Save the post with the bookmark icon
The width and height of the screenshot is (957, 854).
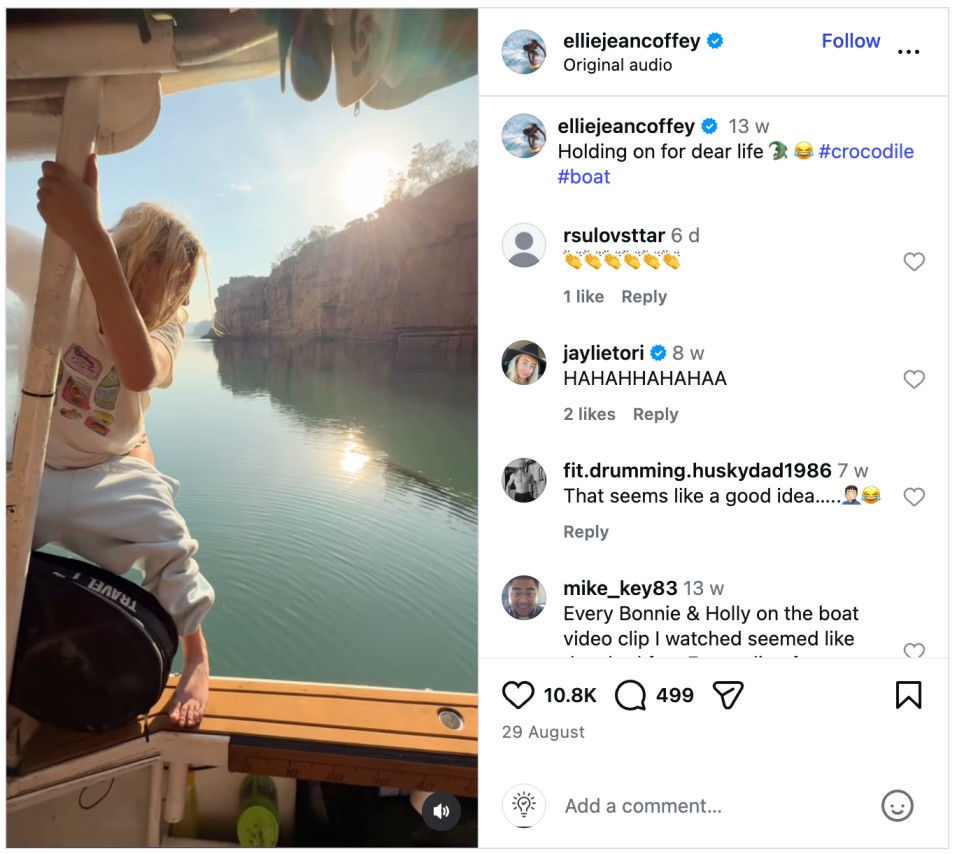[x=908, y=695]
